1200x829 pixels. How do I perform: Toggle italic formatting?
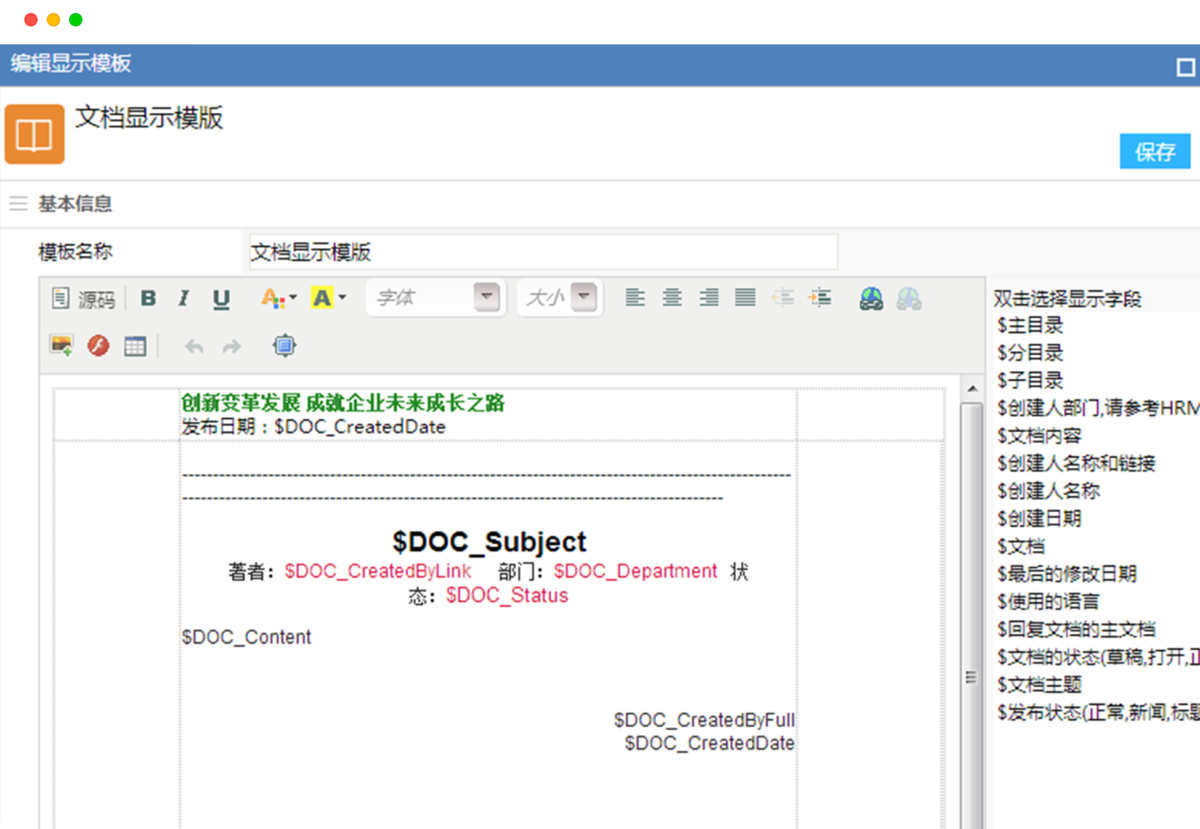[183, 298]
